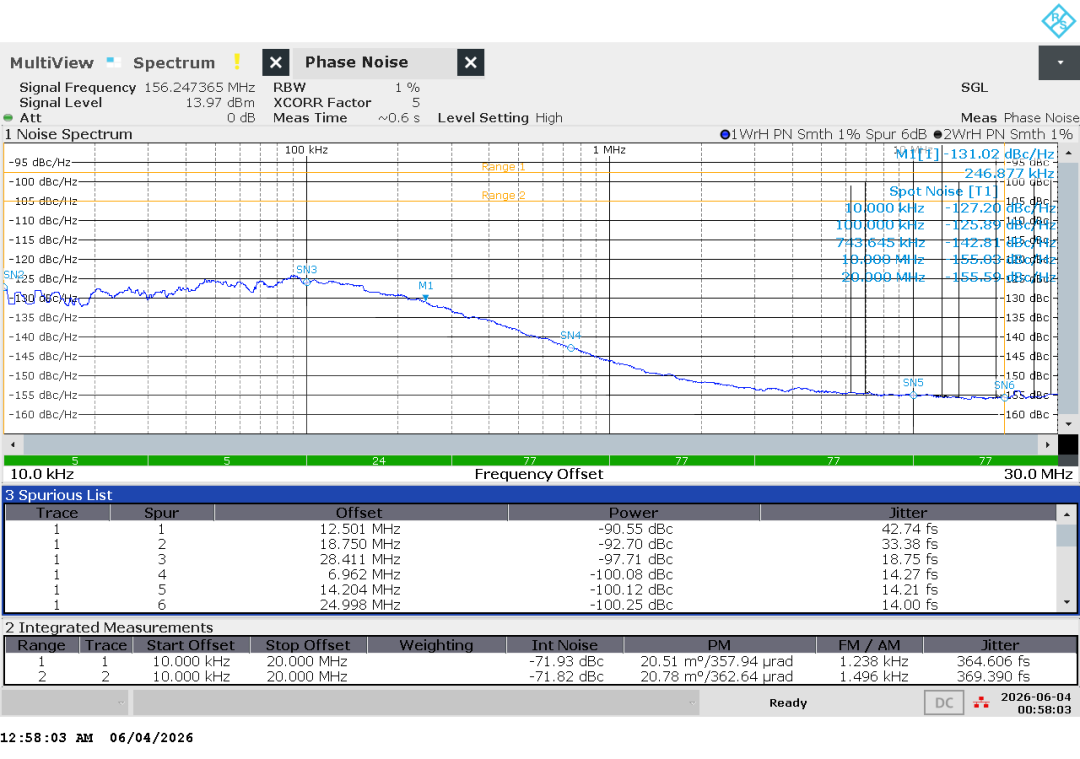Click the Rohde & Schwarz logo
The height and width of the screenshot is (759, 1080).
[x=1059, y=21]
